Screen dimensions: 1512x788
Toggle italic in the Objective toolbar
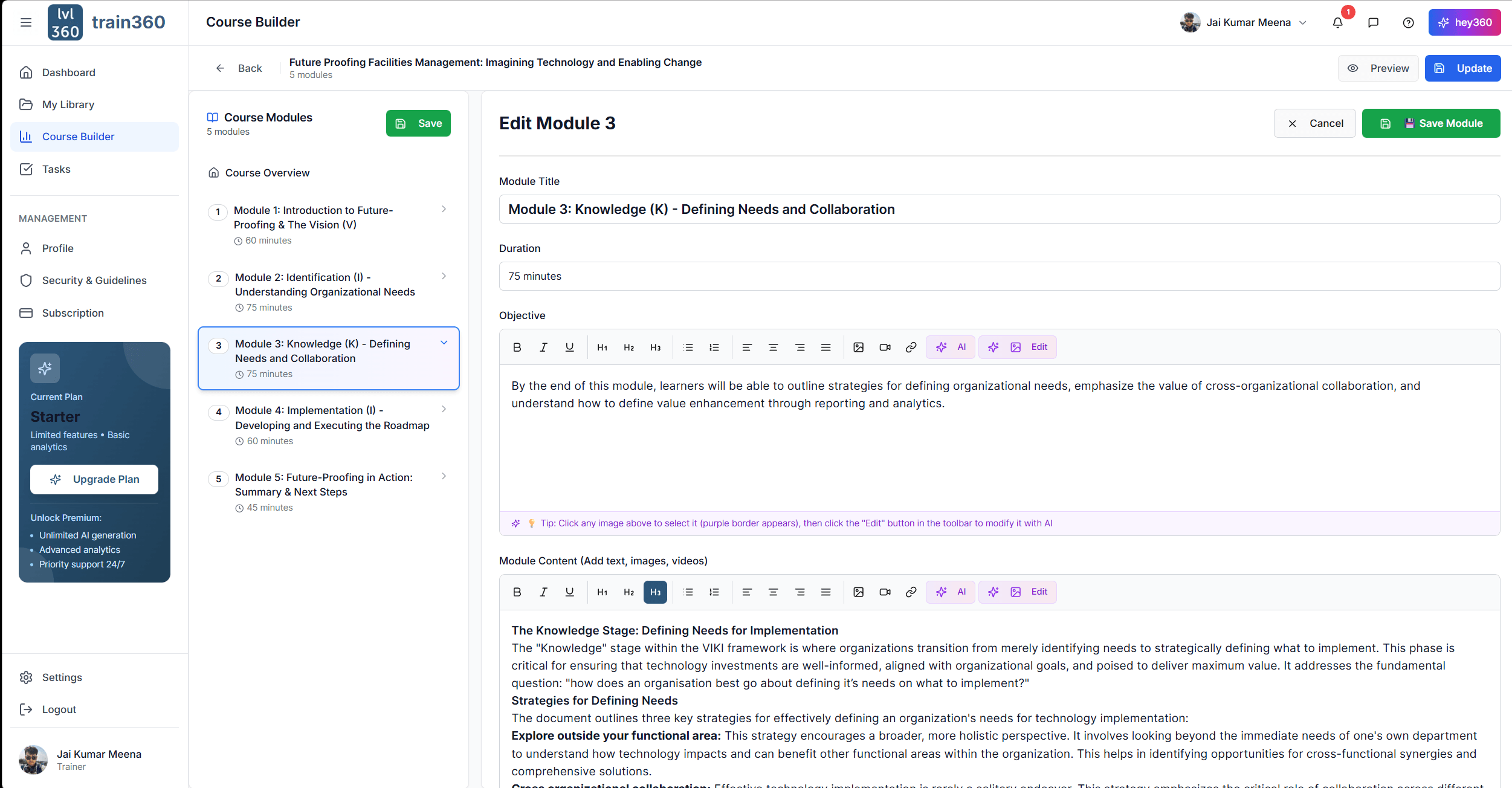coord(543,347)
